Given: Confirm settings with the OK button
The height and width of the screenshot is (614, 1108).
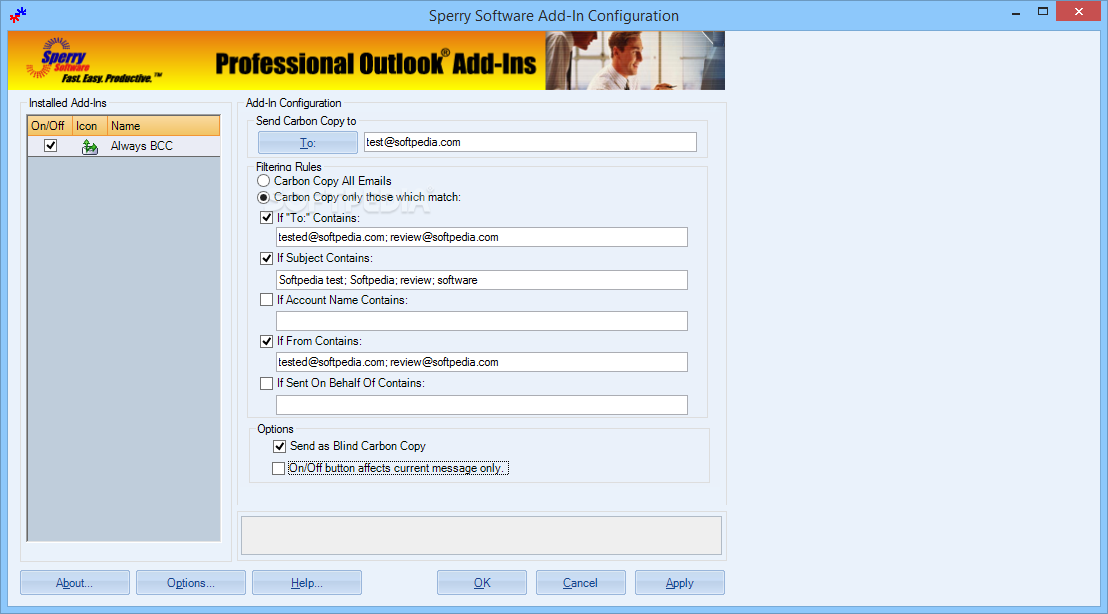Looking at the screenshot, I should tap(482, 583).
